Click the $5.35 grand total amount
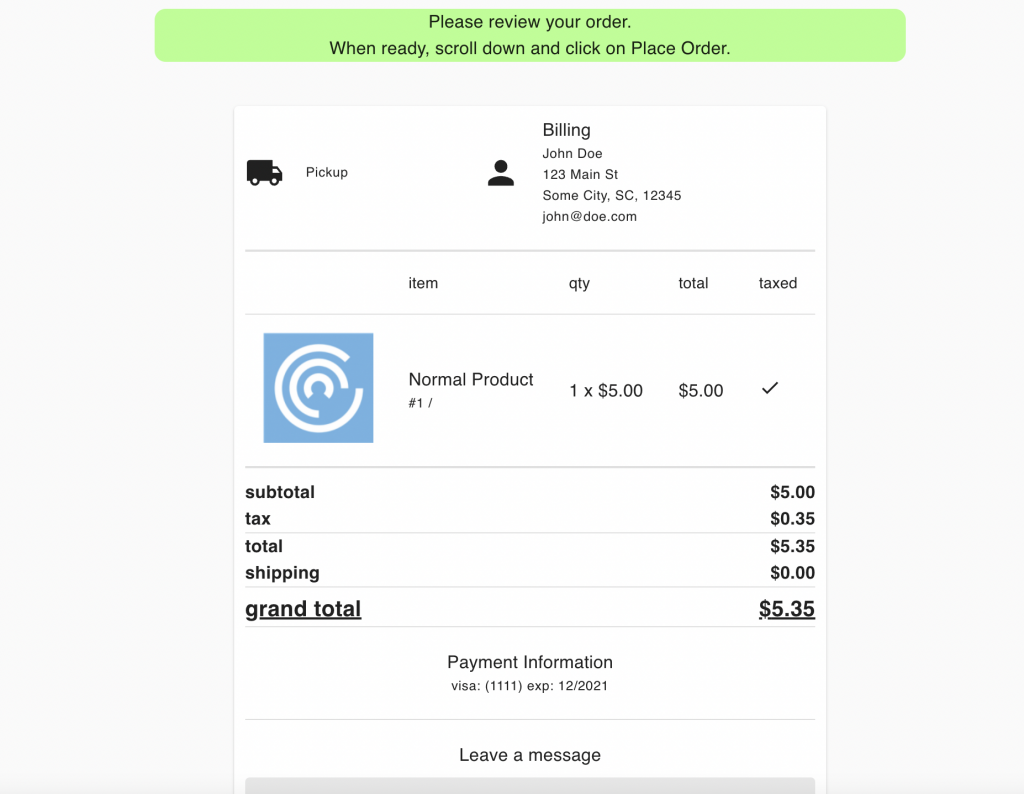This screenshot has width=1024, height=794. (786, 609)
